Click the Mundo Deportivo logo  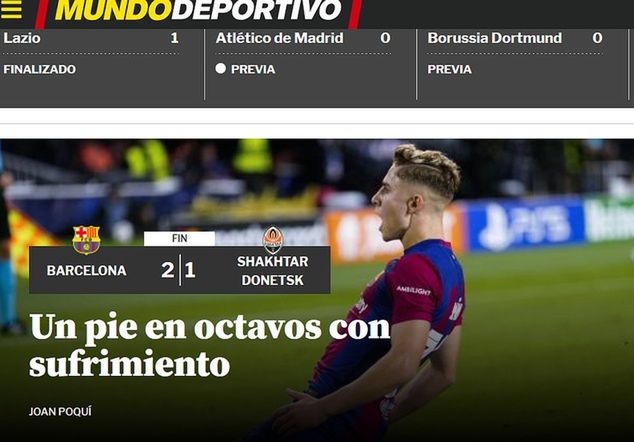point(198,10)
